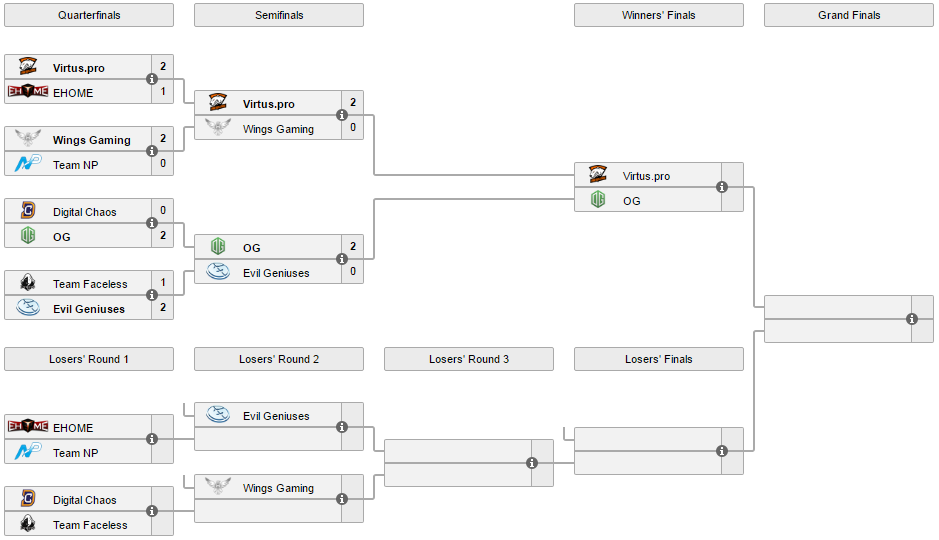Show info for EHOME vs Team NP losers match
The image size is (939, 540).
click(152, 439)
